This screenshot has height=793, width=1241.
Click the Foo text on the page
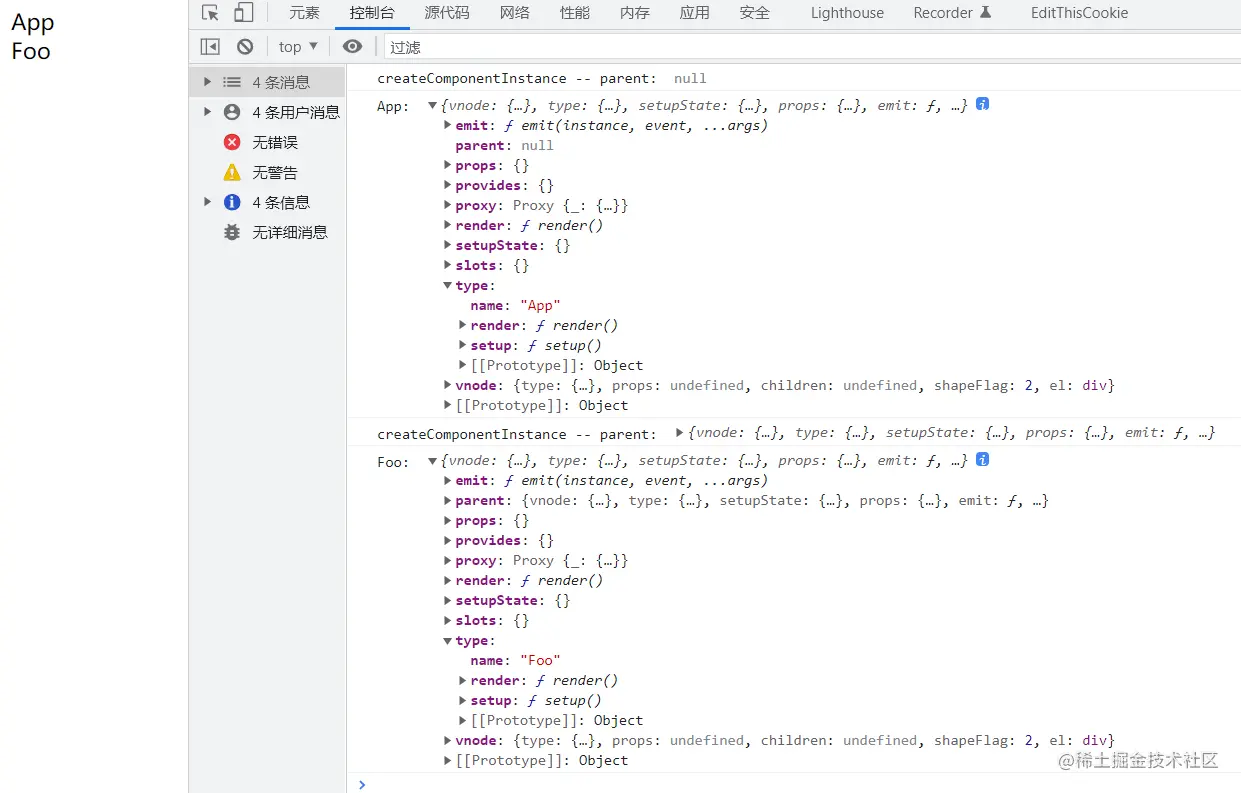point(31,51)
